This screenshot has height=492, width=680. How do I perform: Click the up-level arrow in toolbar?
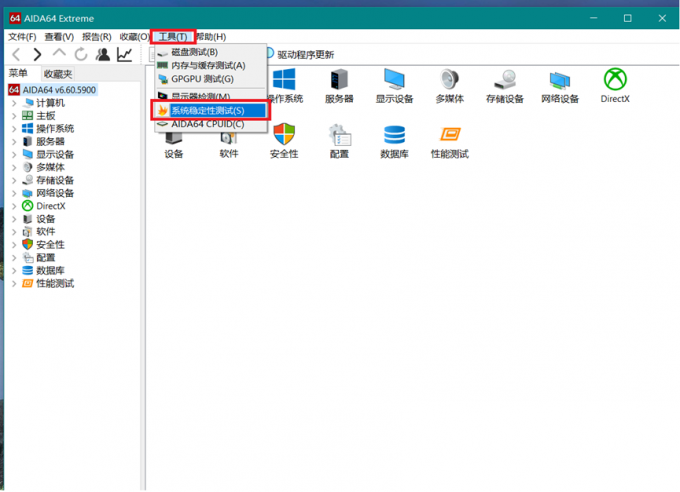[x=59, y=53]
